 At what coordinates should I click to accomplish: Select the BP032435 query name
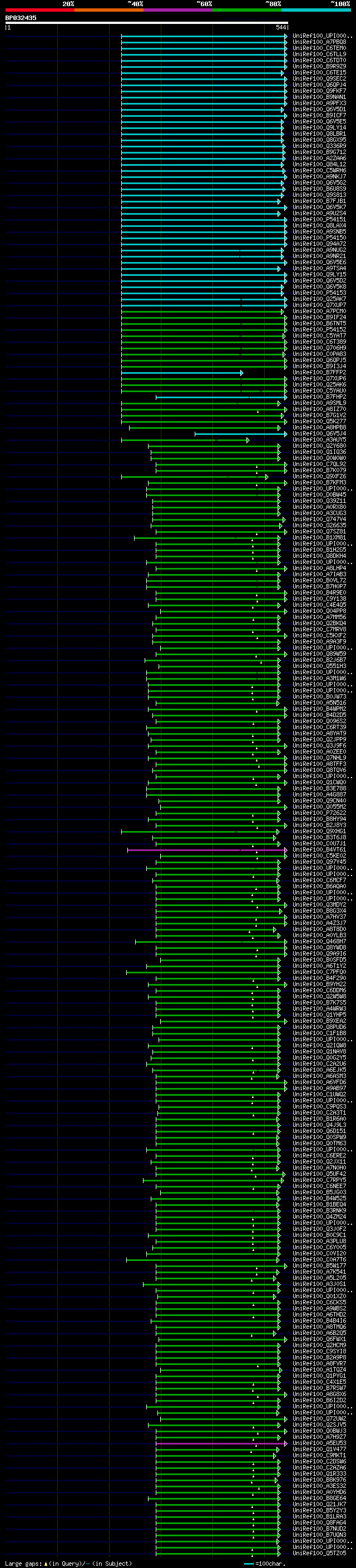[21, 18]
